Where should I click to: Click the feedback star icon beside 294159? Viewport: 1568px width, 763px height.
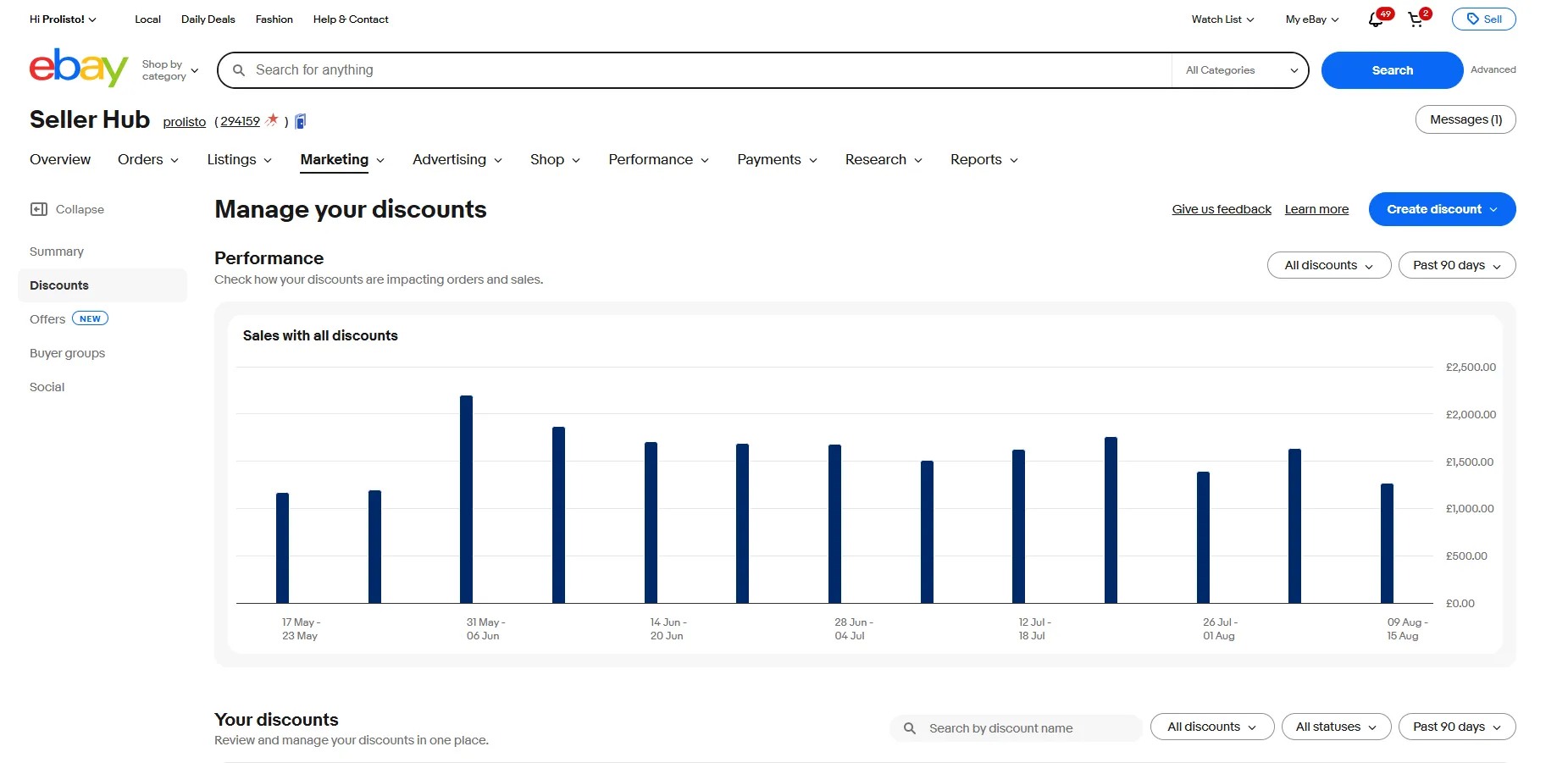tap(272, 120)
